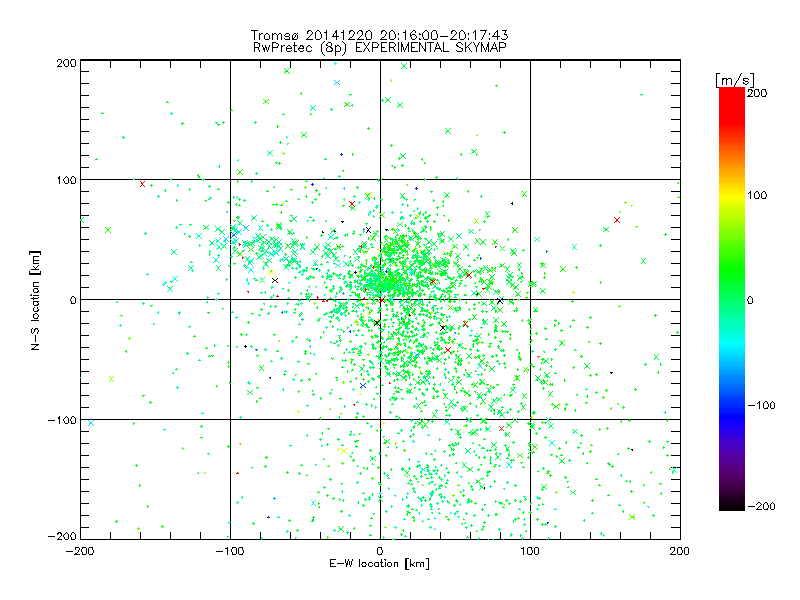Click the x-axis tick label "100"

click(530, 551)
